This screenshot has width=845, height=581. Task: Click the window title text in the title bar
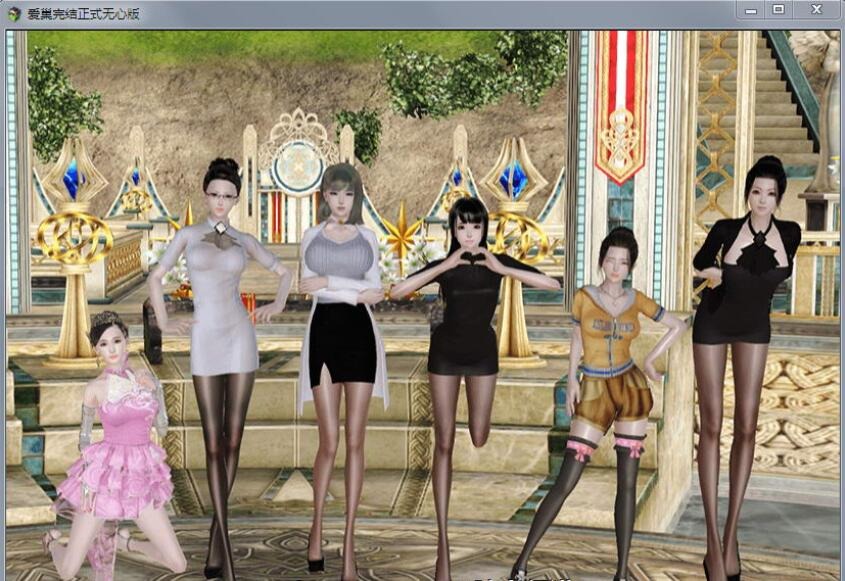pos(83,14)
